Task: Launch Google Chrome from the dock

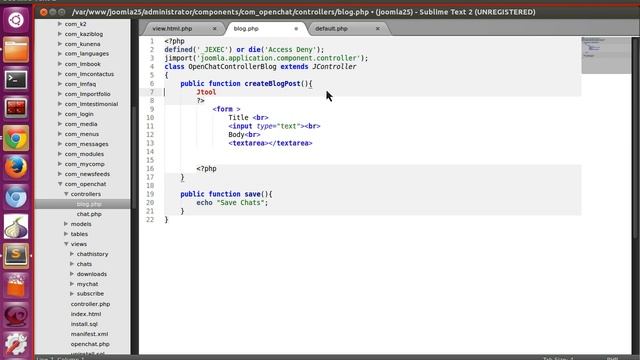Action: pyautogui.click(x=16, y=138)
